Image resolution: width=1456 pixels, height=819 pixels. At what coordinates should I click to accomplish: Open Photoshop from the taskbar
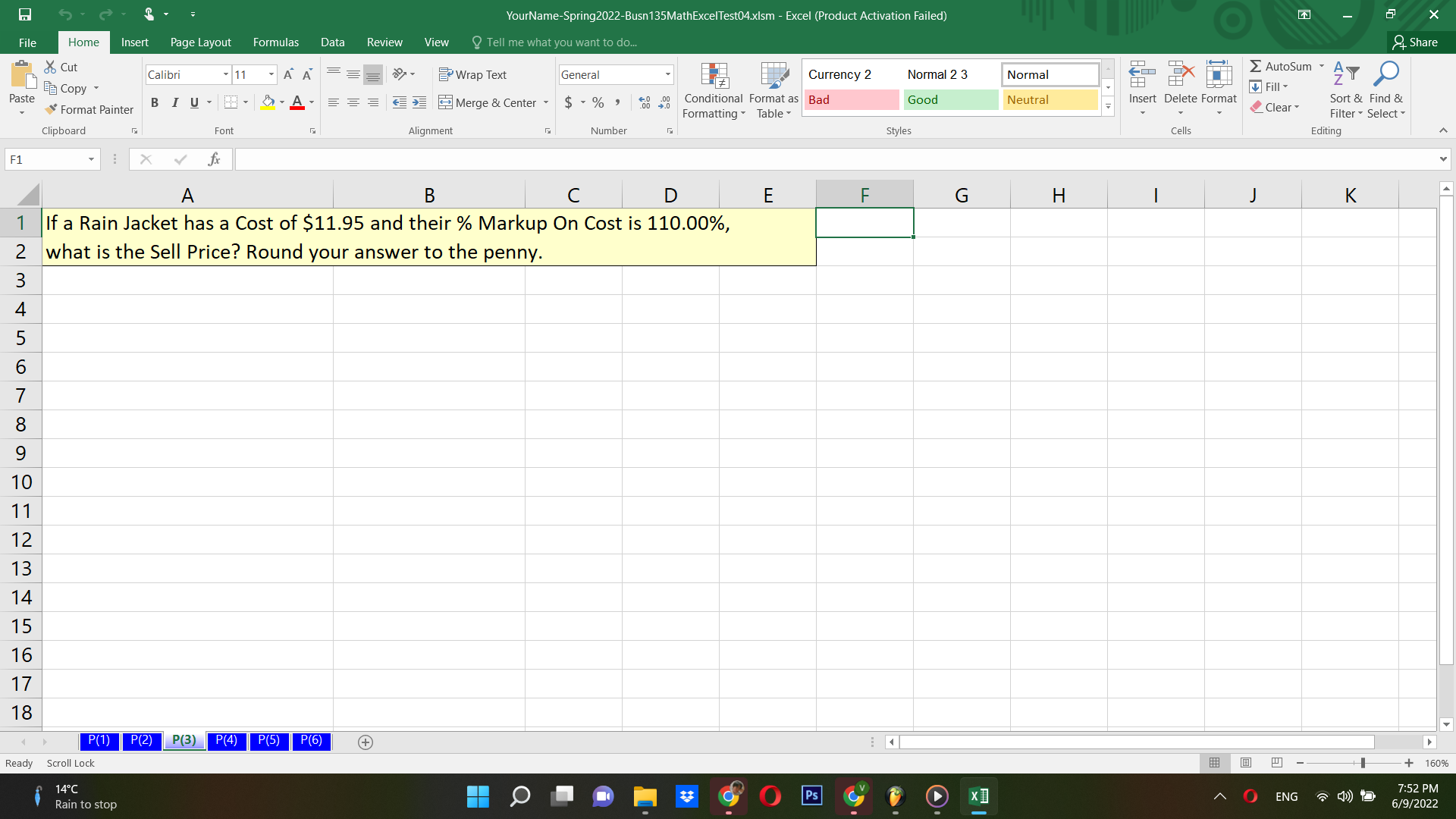[811, 796]
